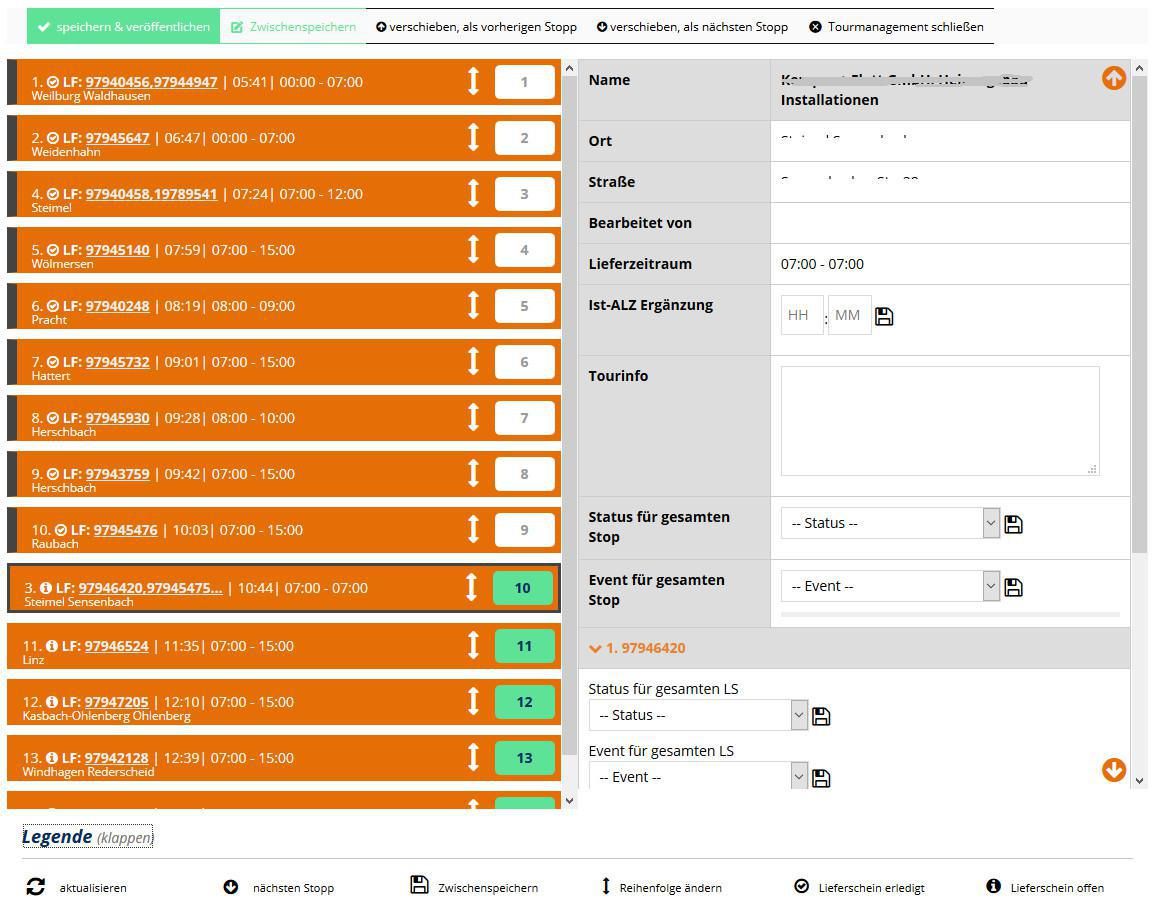Image resolution: width=1156 pixels, height=916 pixels.
Task: Select verschieben, als vorherigen Stopp
Action: pyautogui.click(x=476, y=27)
